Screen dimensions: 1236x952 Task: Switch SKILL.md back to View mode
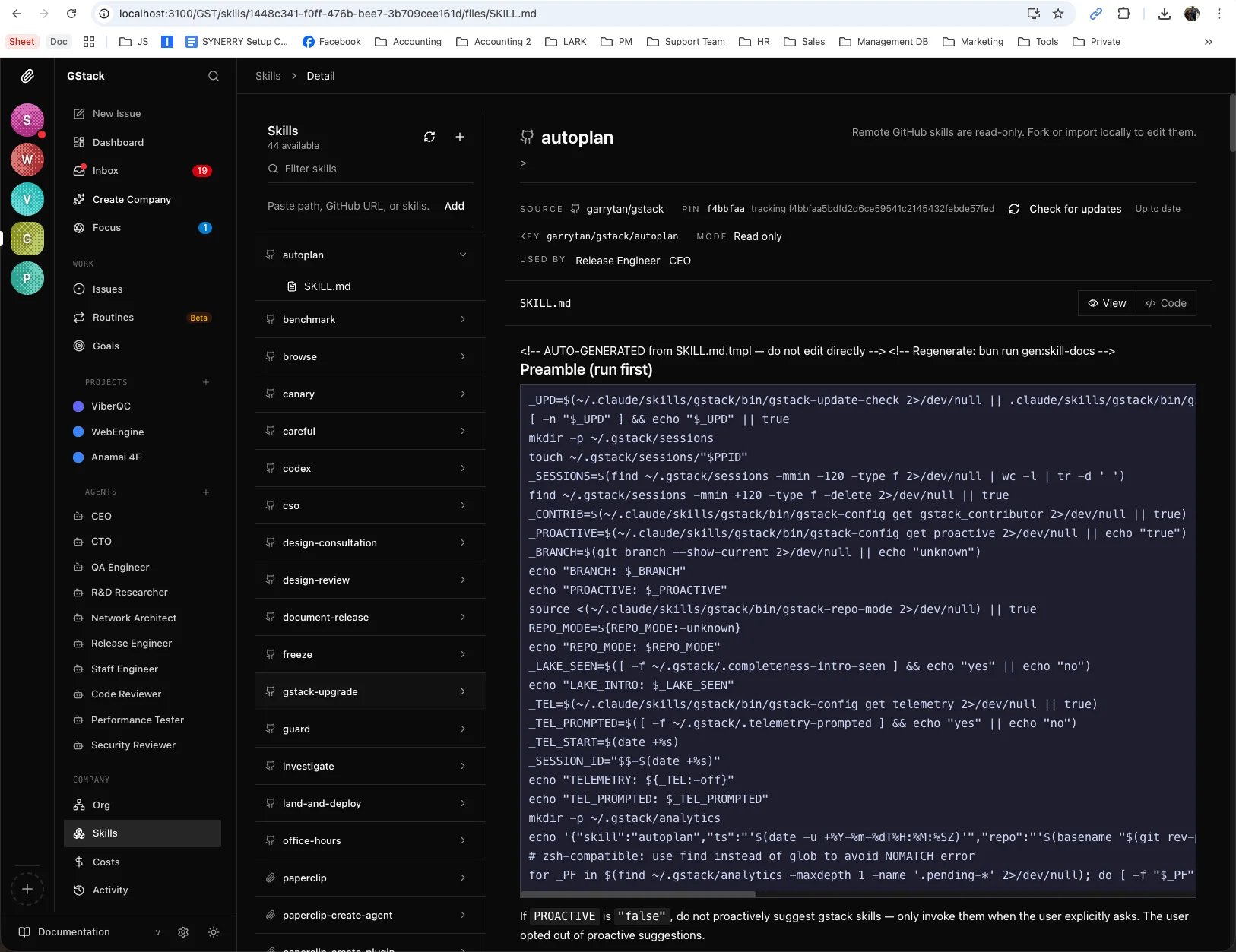point(1108,302)
